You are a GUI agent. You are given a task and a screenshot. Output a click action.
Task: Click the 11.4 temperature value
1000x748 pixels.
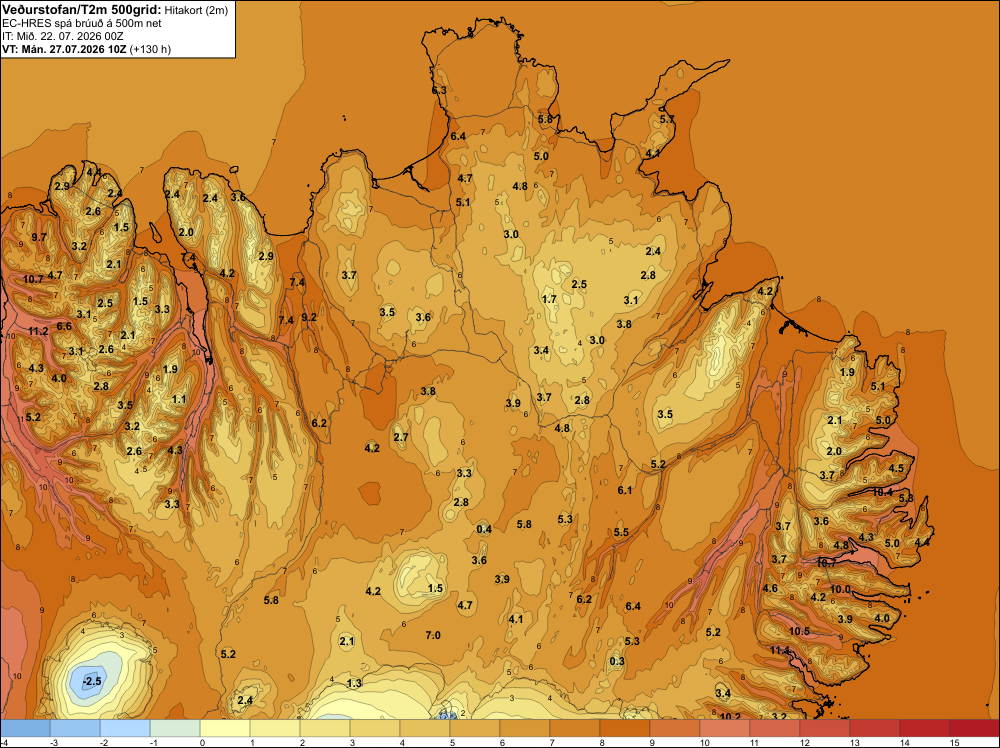pos(779,650)
